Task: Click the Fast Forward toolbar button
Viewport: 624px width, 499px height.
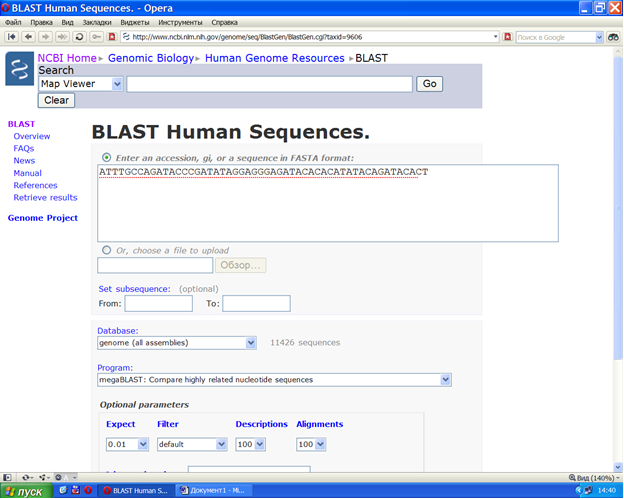Action: coord(62,37)
